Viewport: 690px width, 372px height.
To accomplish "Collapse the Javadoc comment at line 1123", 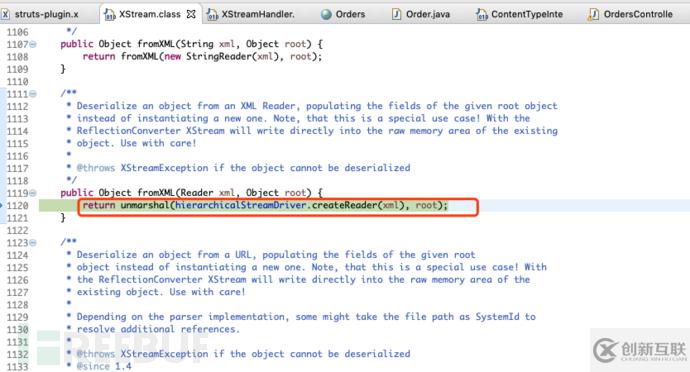I will (x=33, y=243).
